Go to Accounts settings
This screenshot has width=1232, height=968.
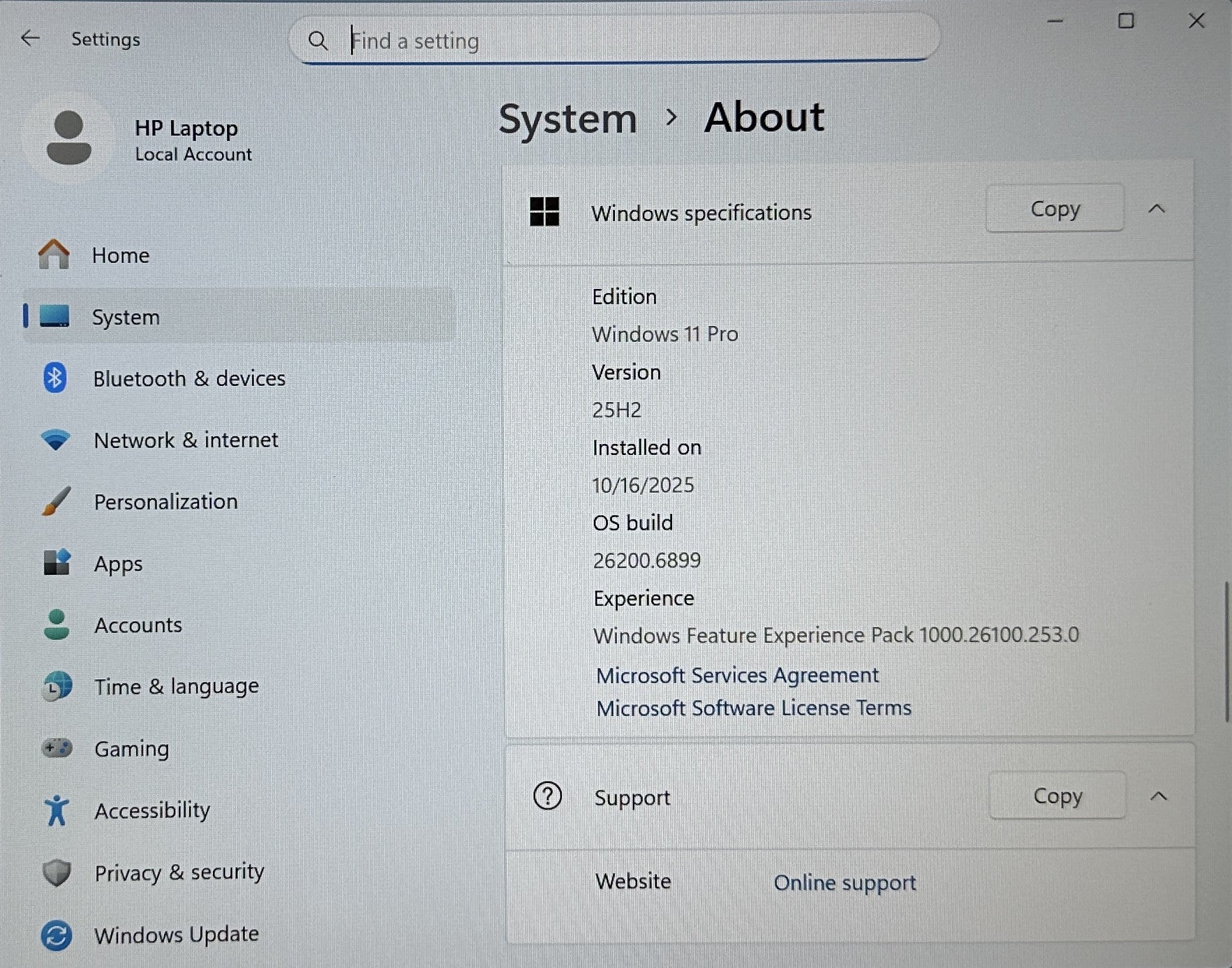(x=138, y=625)
